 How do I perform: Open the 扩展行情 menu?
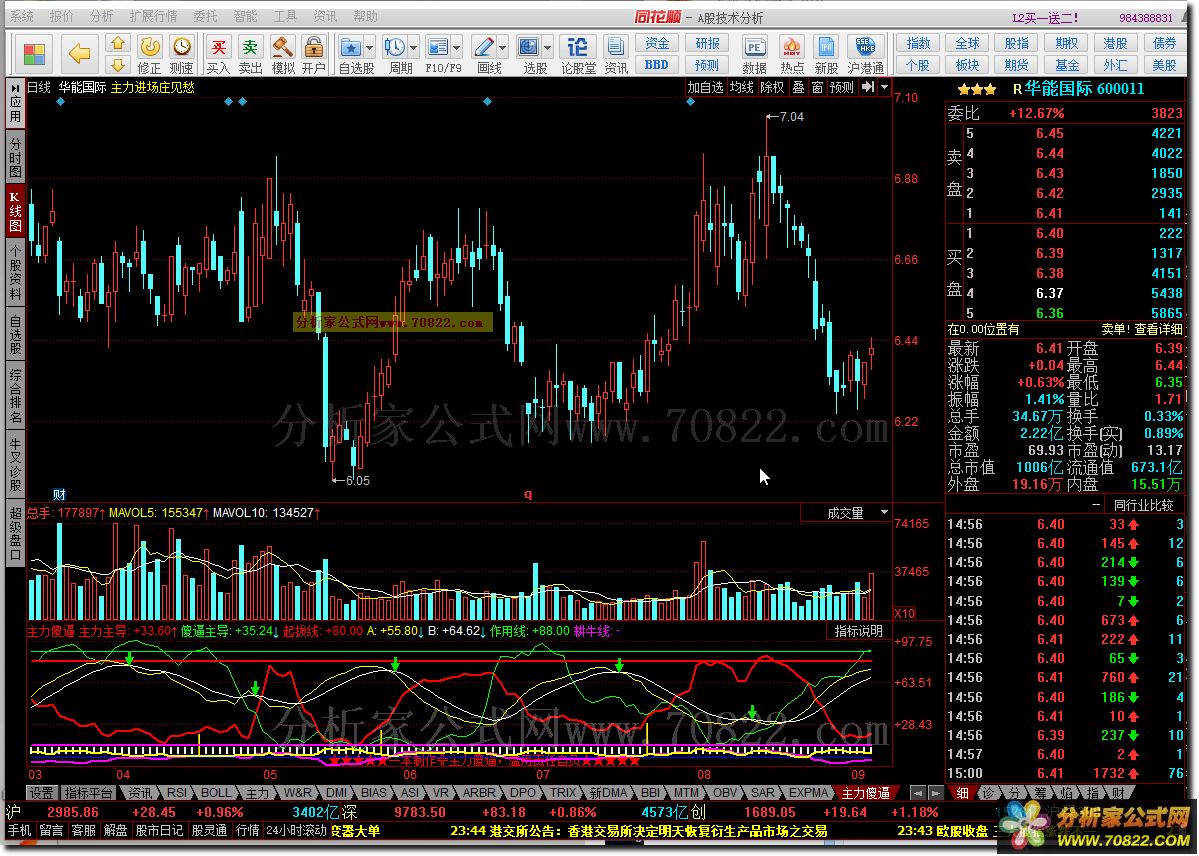tap(153, 16)
